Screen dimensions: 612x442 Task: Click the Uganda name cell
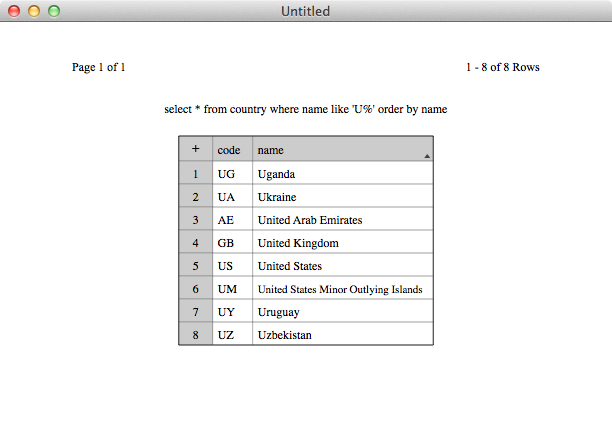(343, 173)
